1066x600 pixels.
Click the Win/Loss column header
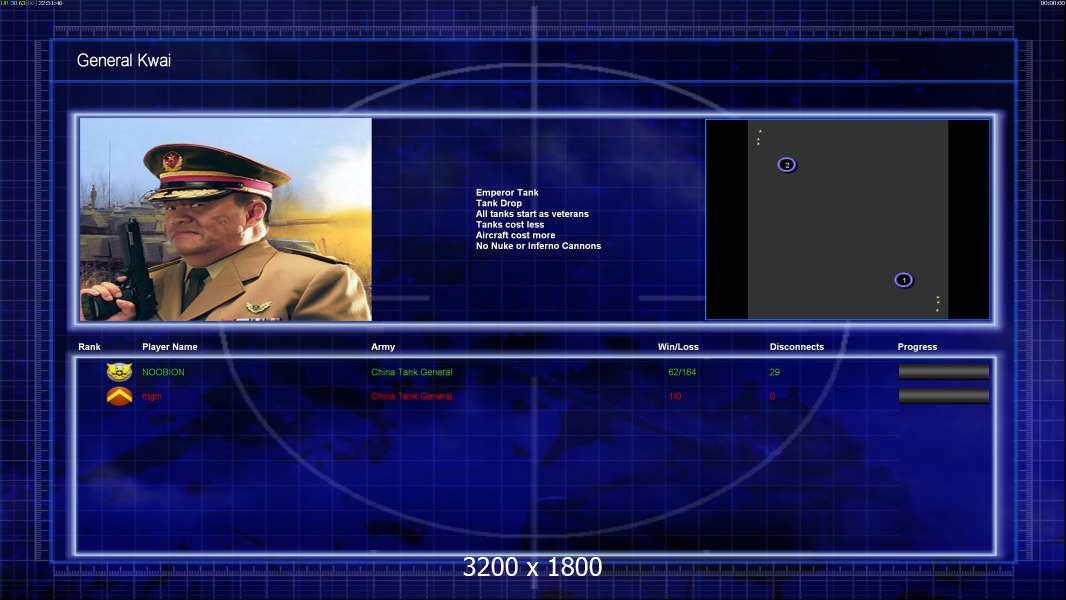pyautogui.click(x=678, y=347)
